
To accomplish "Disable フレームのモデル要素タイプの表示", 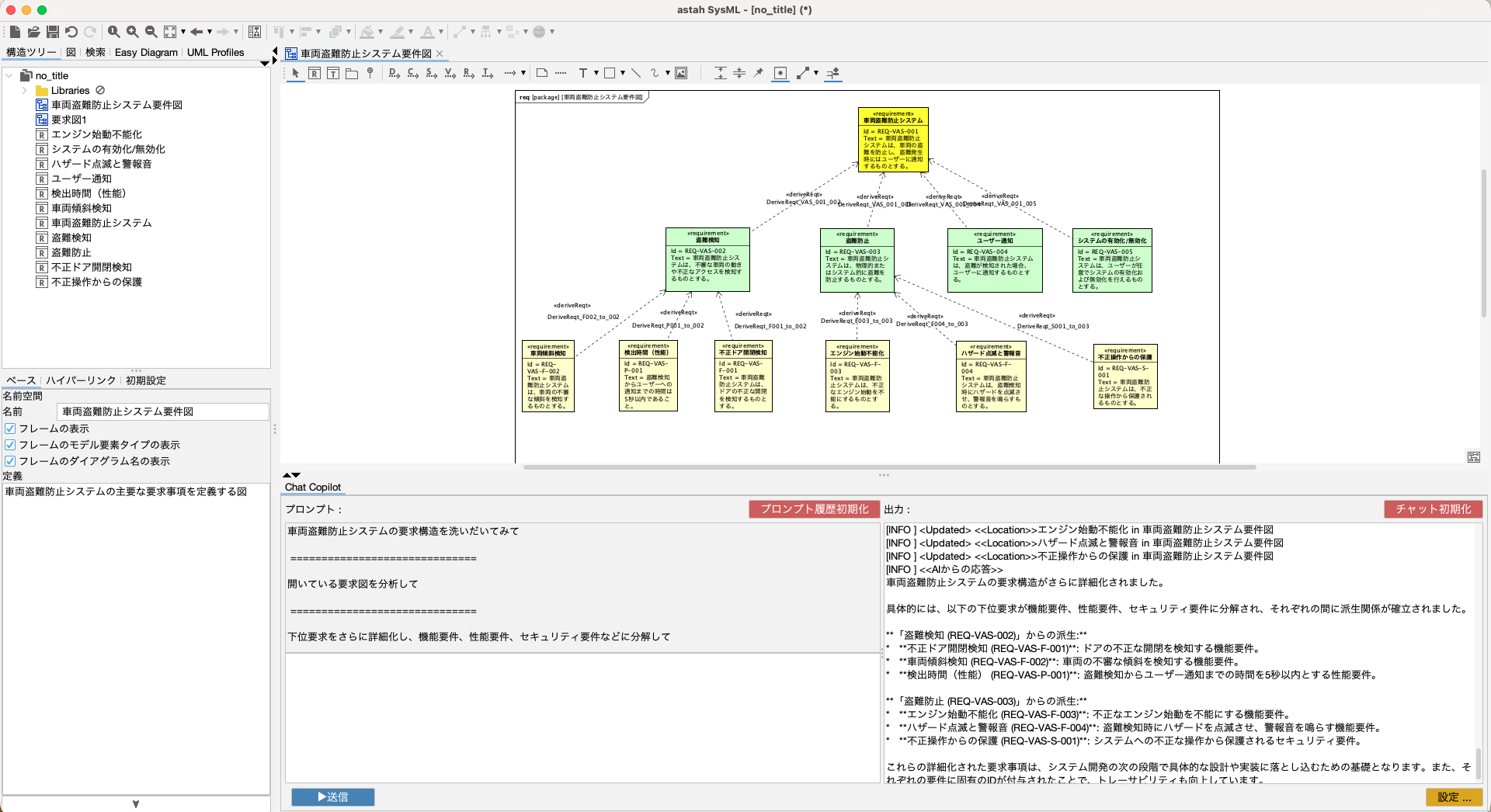I will 10,444.
